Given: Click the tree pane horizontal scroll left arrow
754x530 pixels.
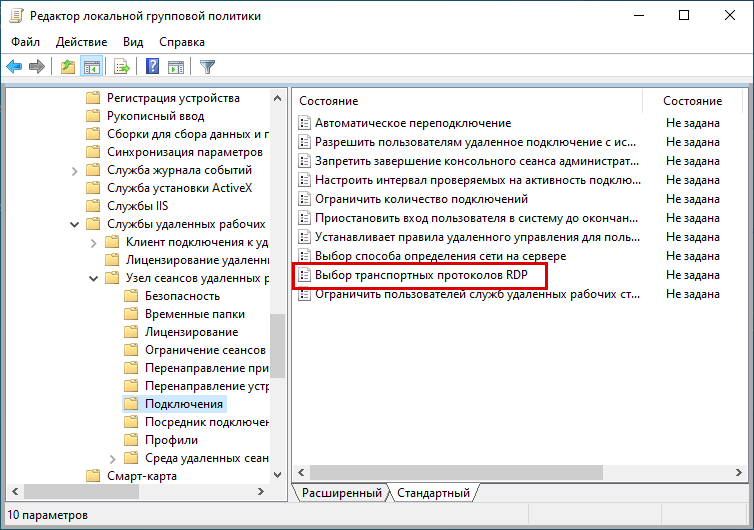Looking at the screenshot, I should coord(15,492).
